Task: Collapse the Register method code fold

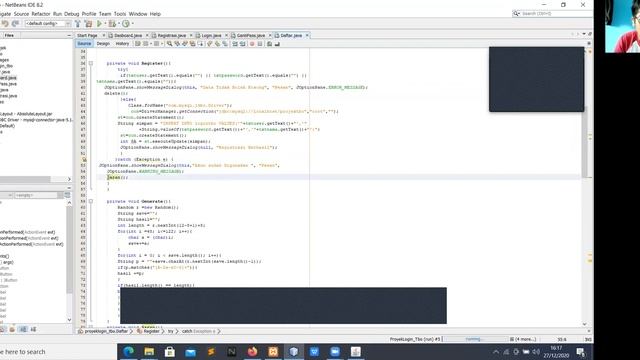Action: coord(91,63)
